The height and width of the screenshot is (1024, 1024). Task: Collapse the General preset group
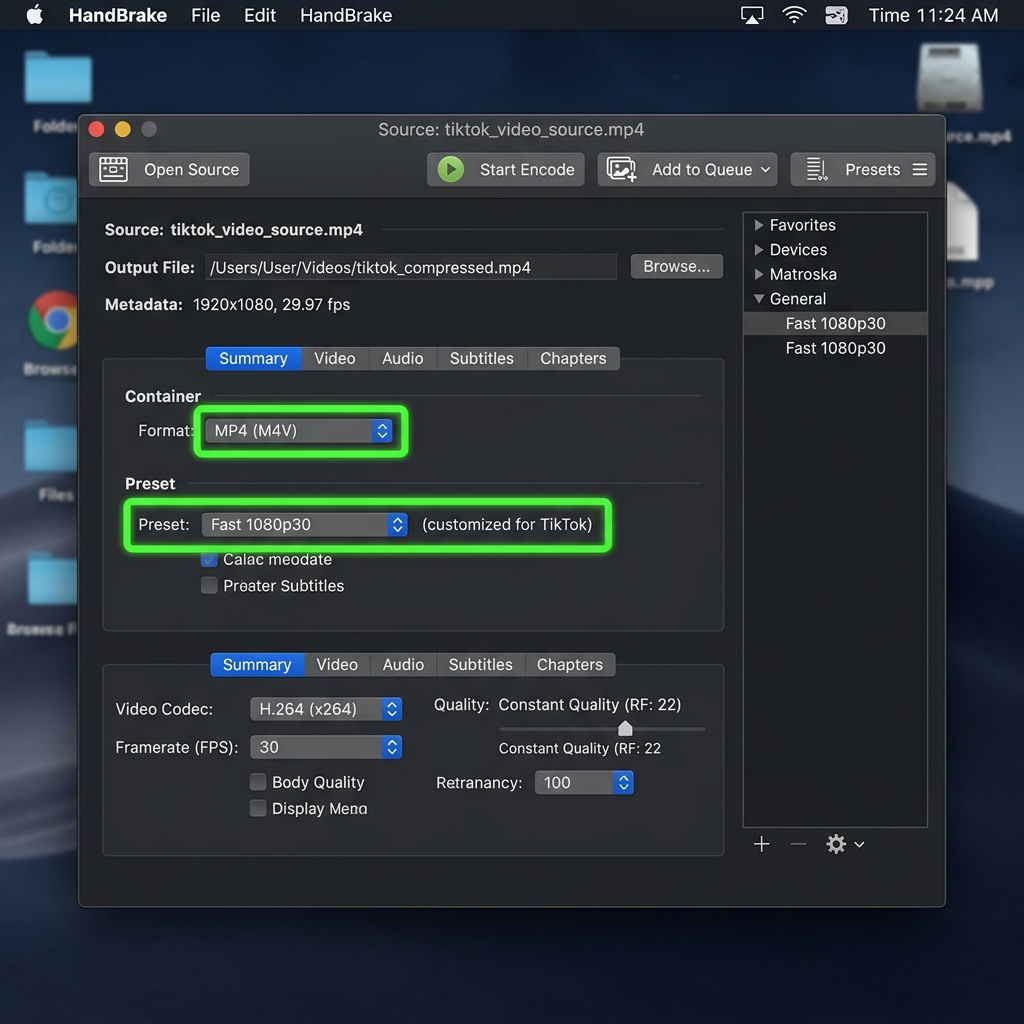(x=758, y=299)
